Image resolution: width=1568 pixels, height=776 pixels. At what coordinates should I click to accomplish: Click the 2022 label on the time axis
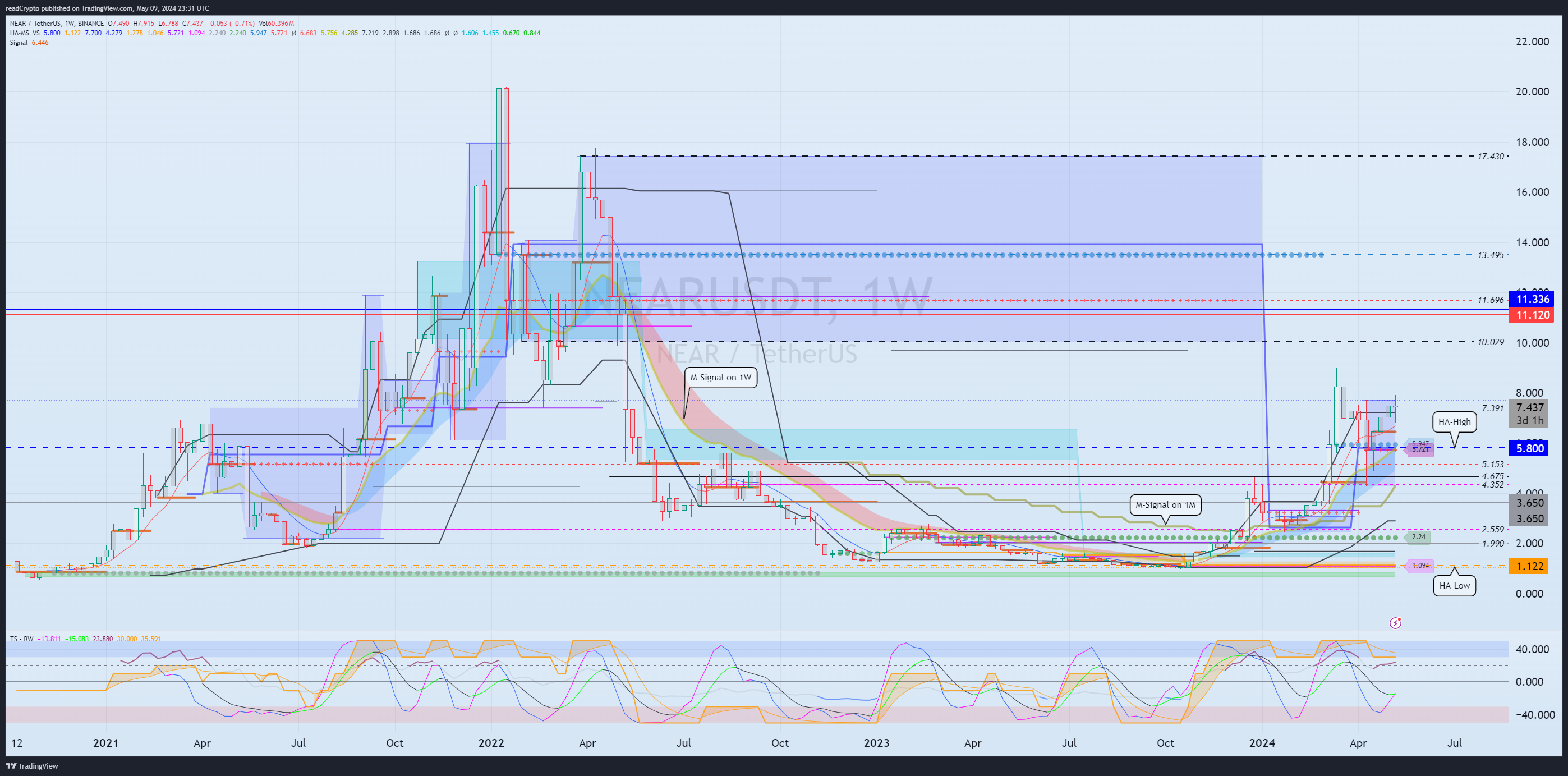pos(491,742)
